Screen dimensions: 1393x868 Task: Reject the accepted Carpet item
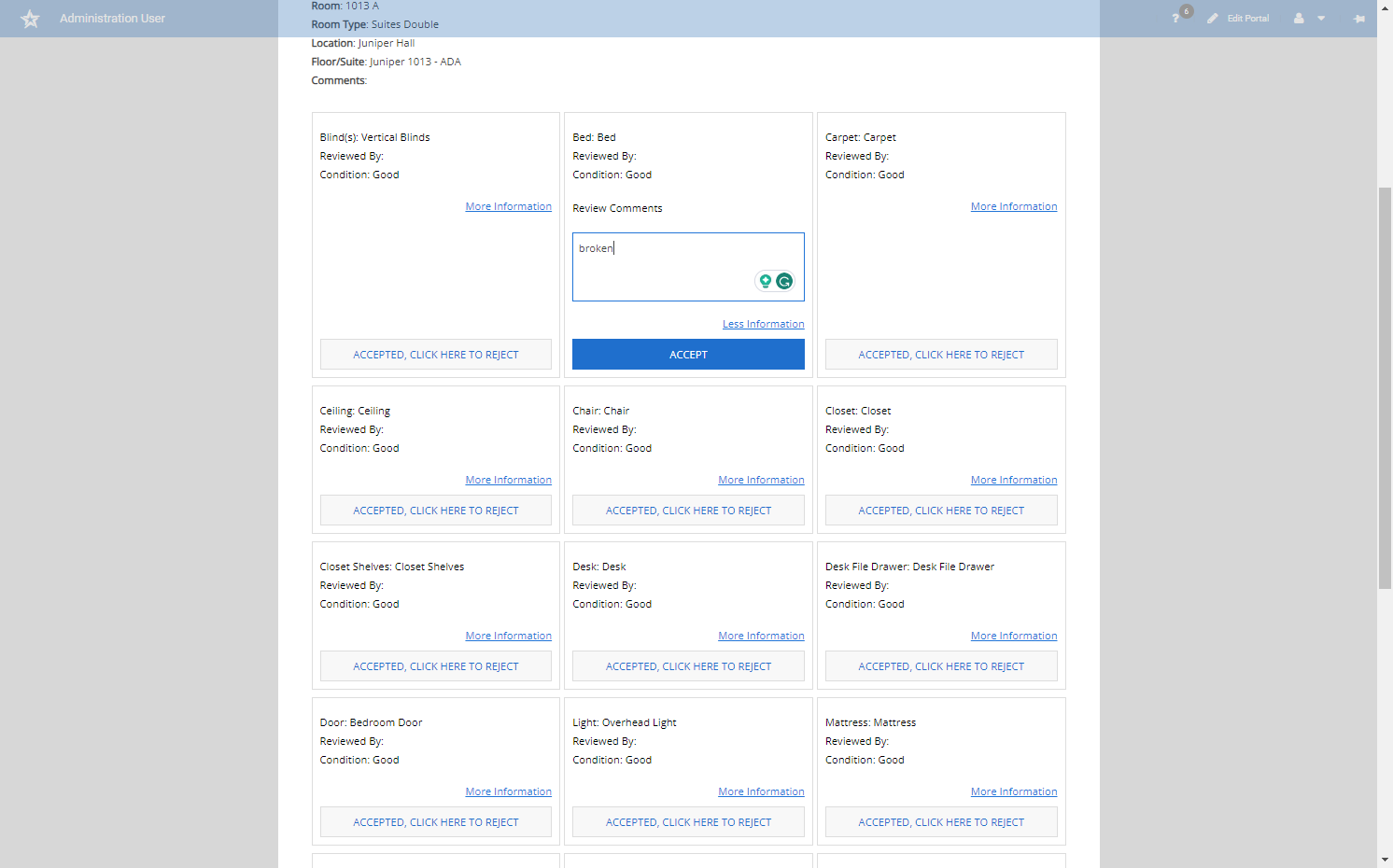coord(941,355)
